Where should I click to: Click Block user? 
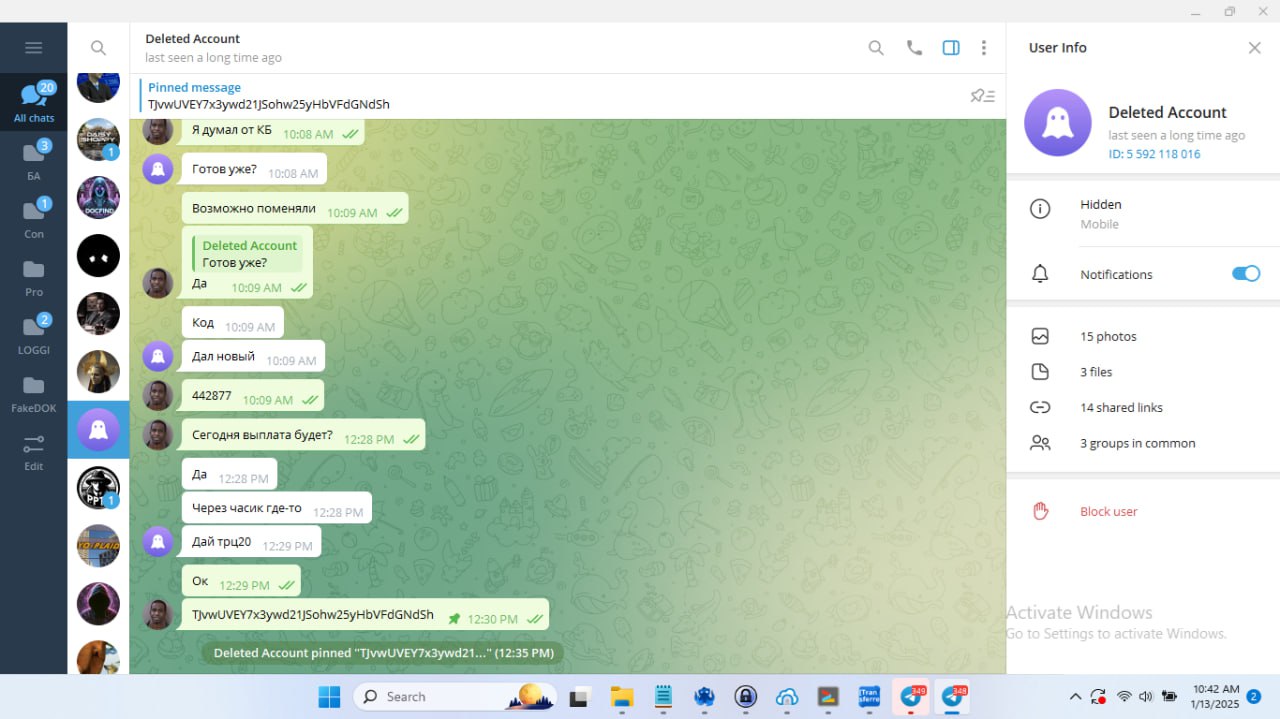click(x=1108, y=511)
